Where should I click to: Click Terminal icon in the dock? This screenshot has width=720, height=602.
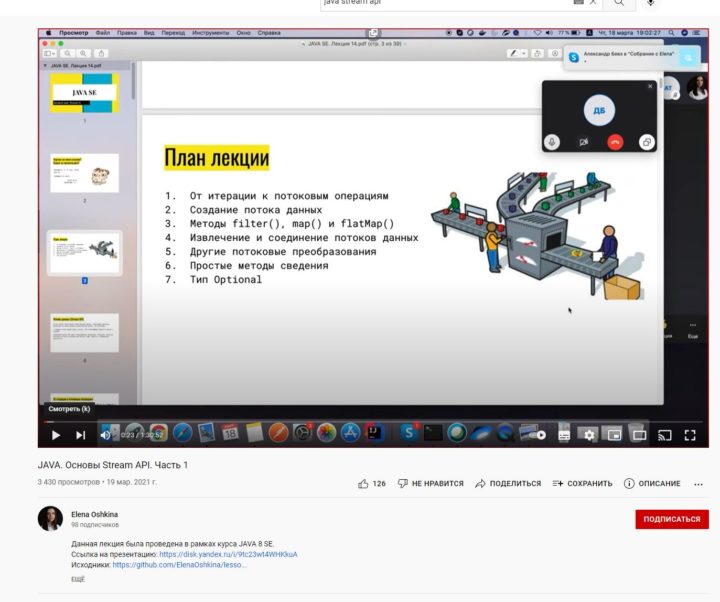433,433
